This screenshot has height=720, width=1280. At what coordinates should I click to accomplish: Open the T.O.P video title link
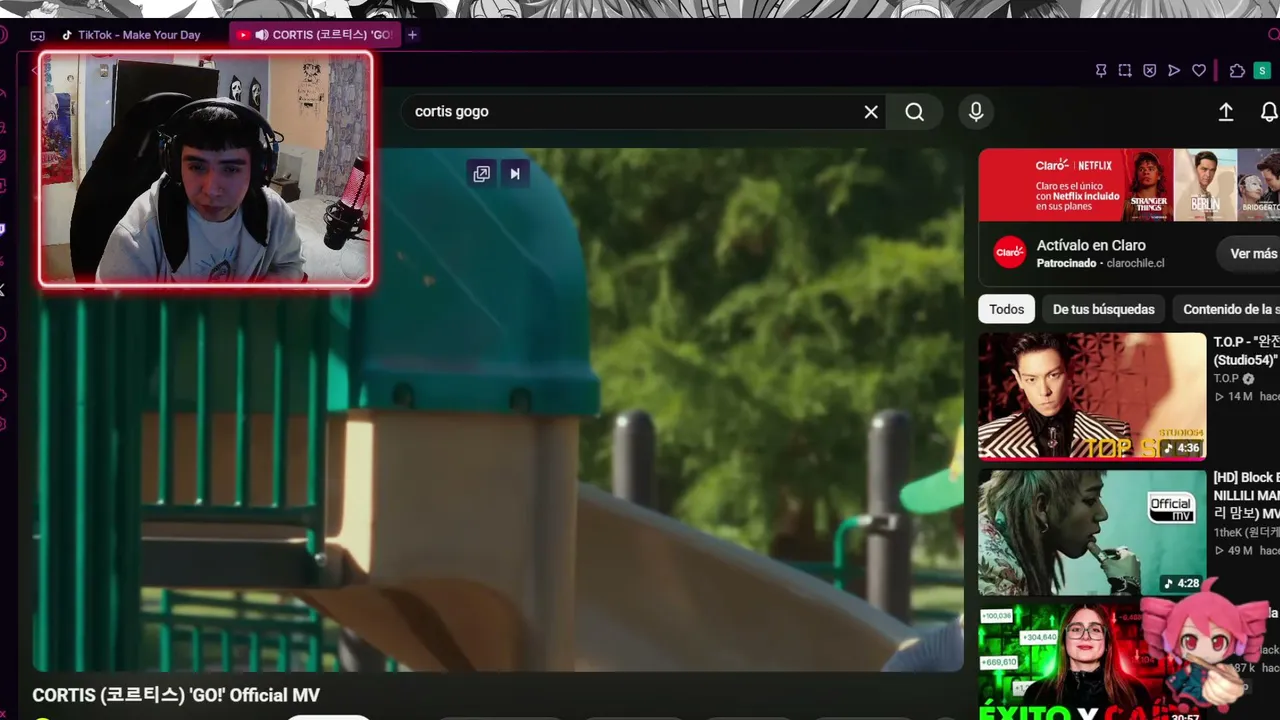(1247, 351)
